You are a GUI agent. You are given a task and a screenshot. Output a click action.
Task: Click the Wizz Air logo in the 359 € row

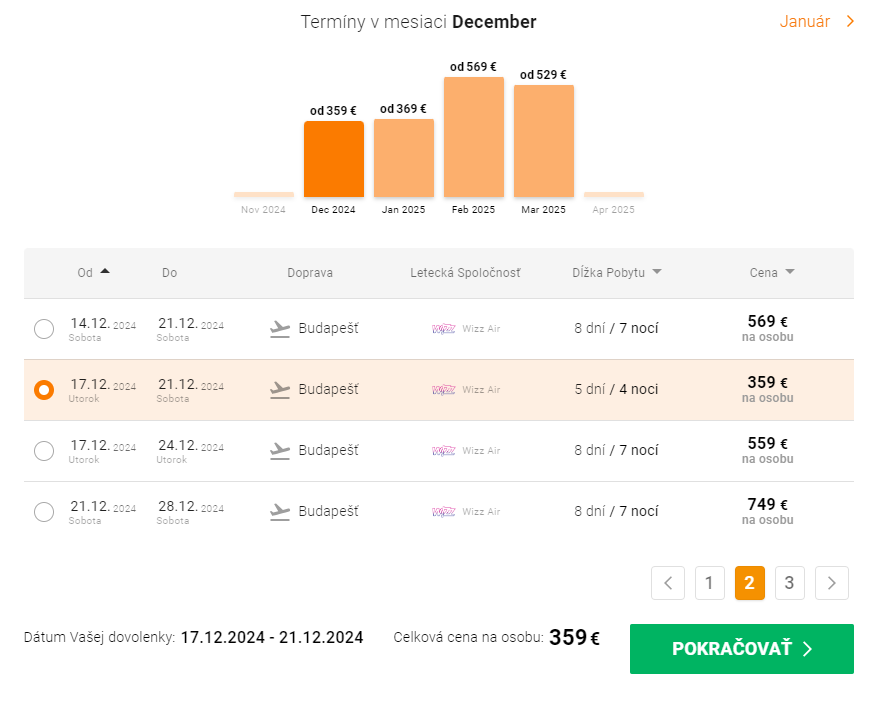(x=443, y=390)
